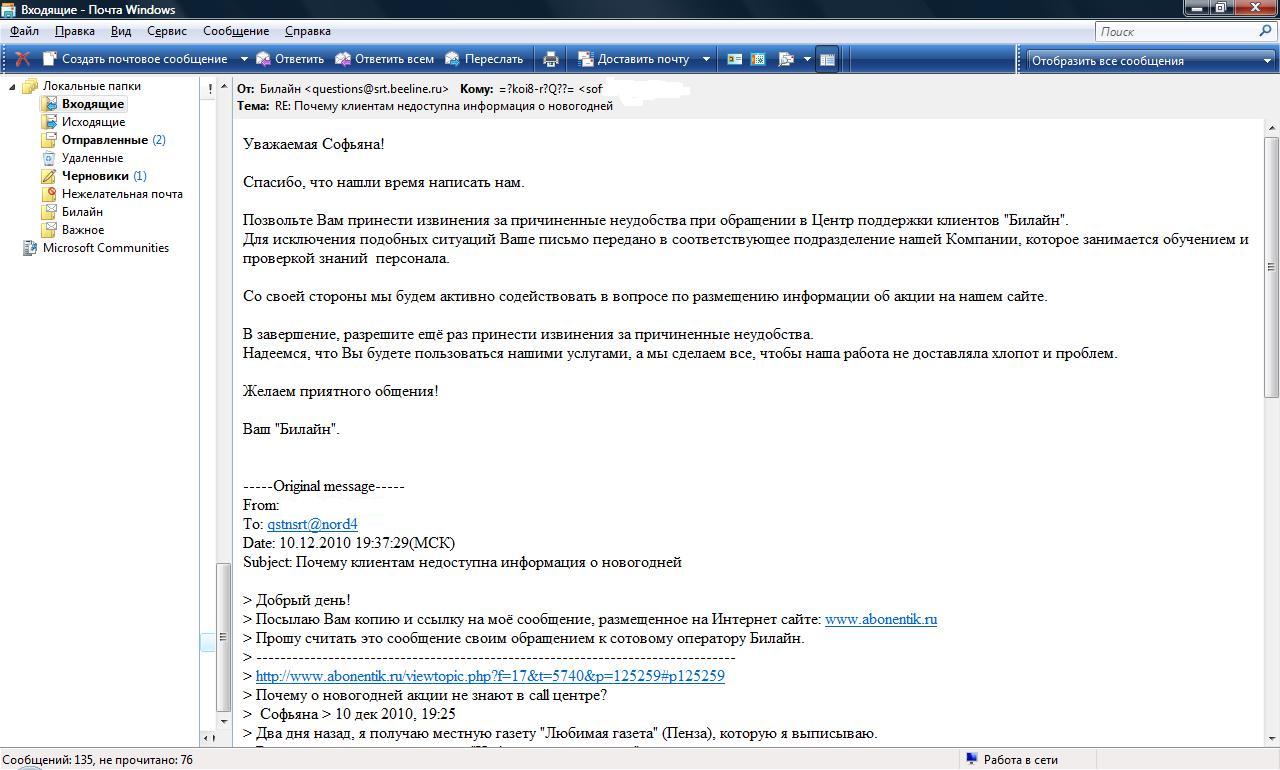Open the abonentik.ru viewtopic.php link
Viewport: 1280px width, 770px height.
[490, 676]
